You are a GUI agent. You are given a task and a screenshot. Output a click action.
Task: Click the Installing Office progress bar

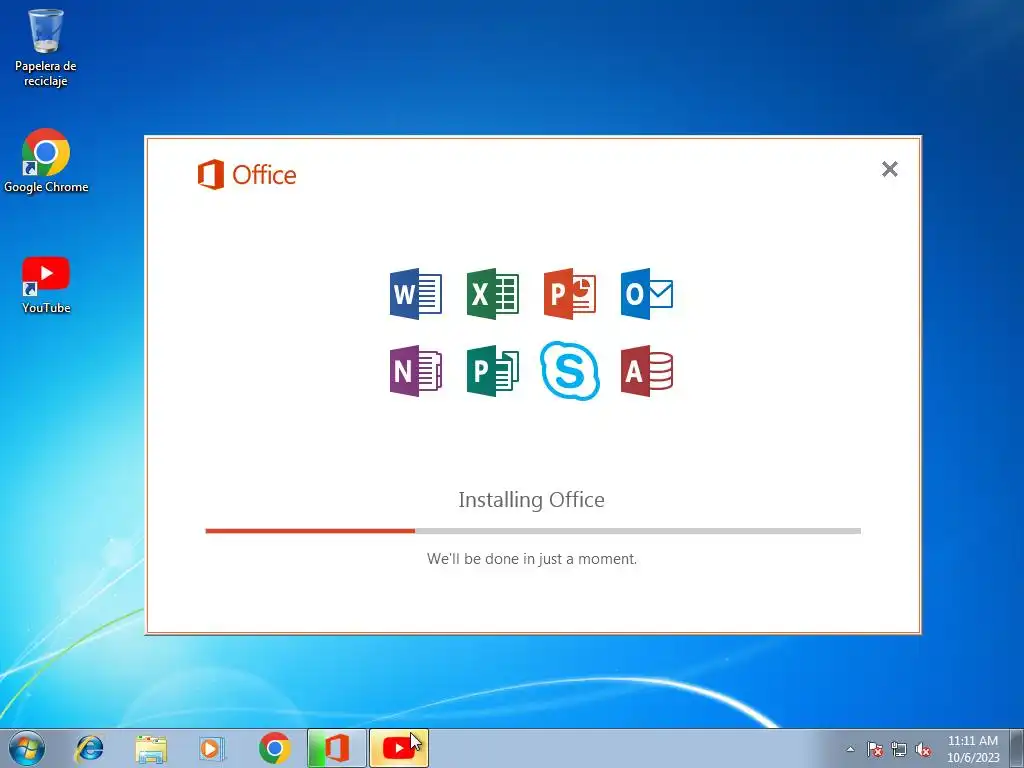533,531
